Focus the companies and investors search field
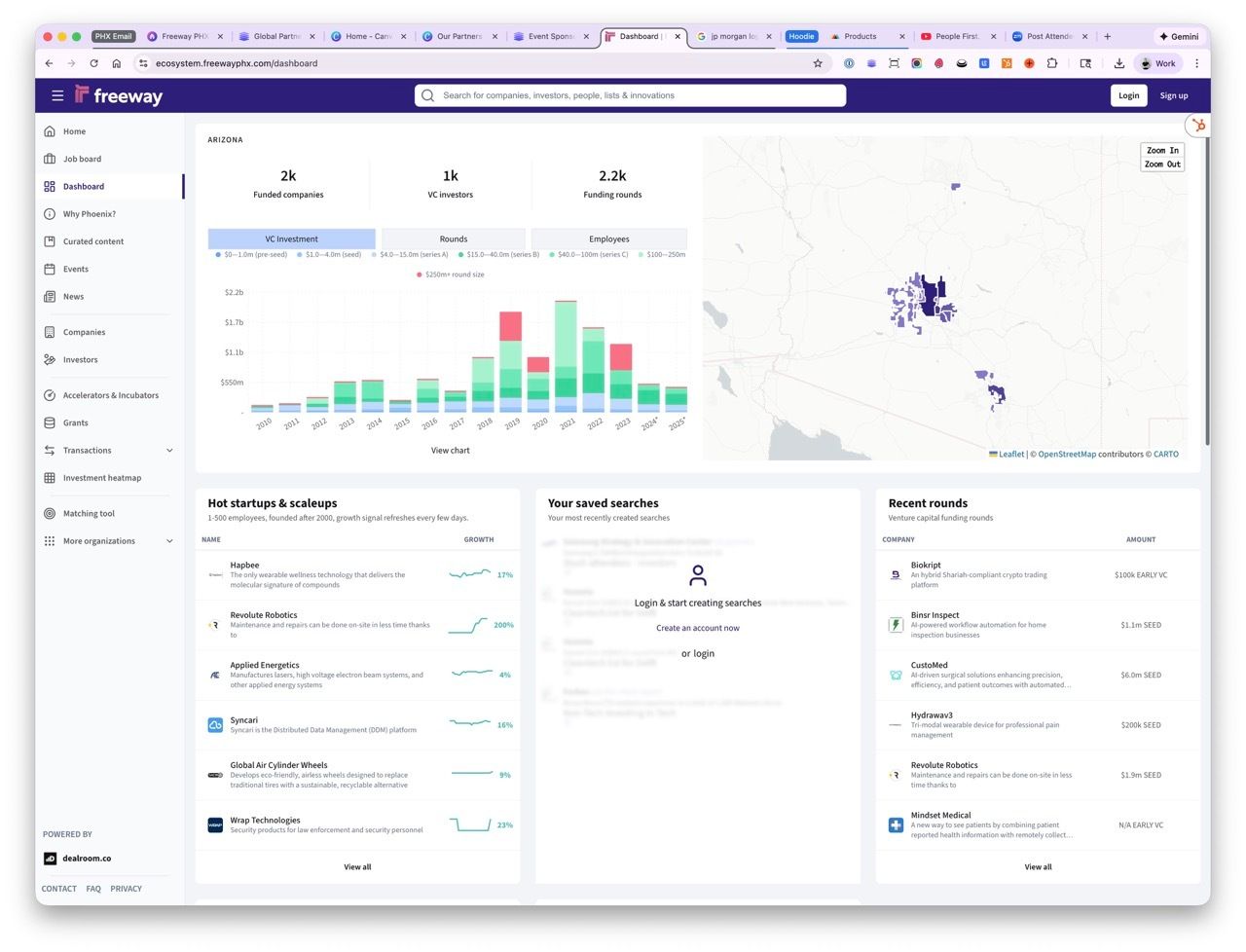The image size is (1246, 952). pos(631,95)
